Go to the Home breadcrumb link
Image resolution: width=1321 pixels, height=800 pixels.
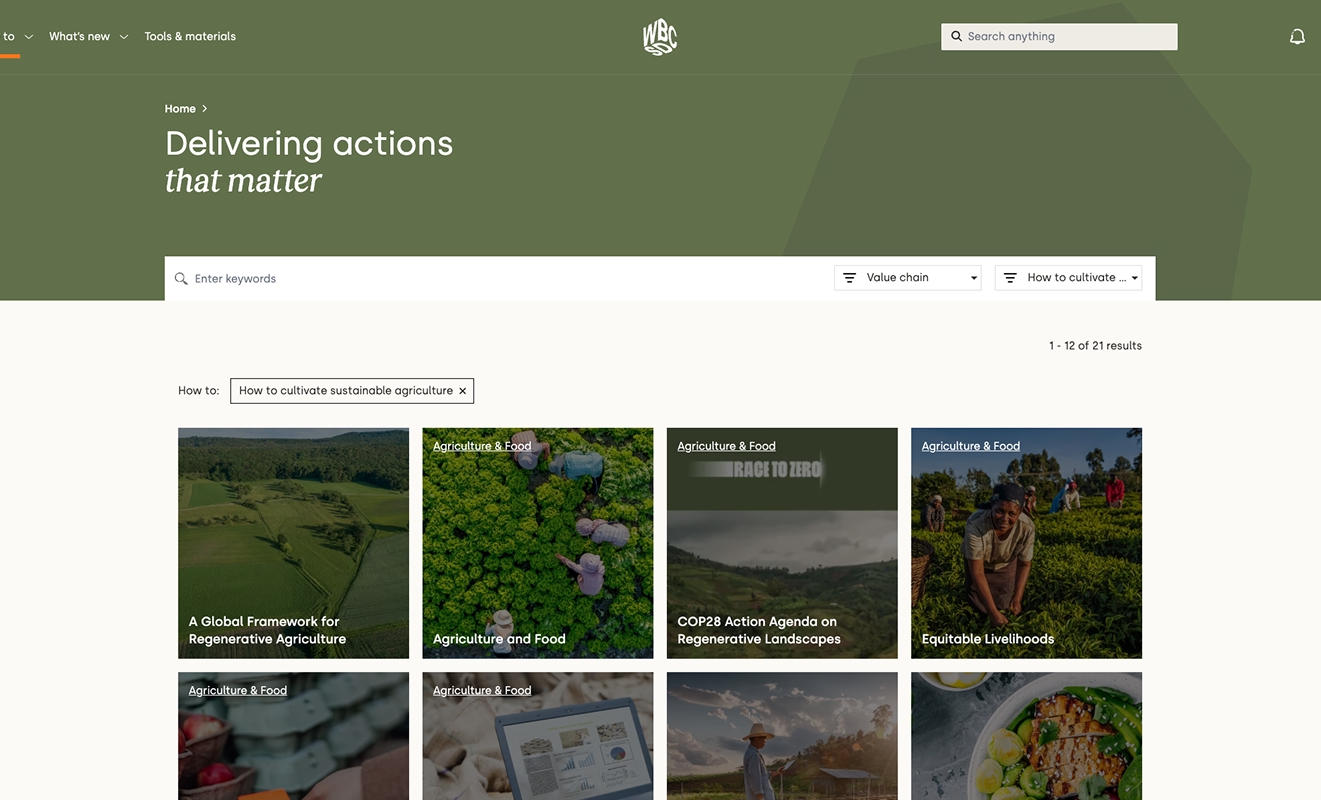(x=180, y=108)
